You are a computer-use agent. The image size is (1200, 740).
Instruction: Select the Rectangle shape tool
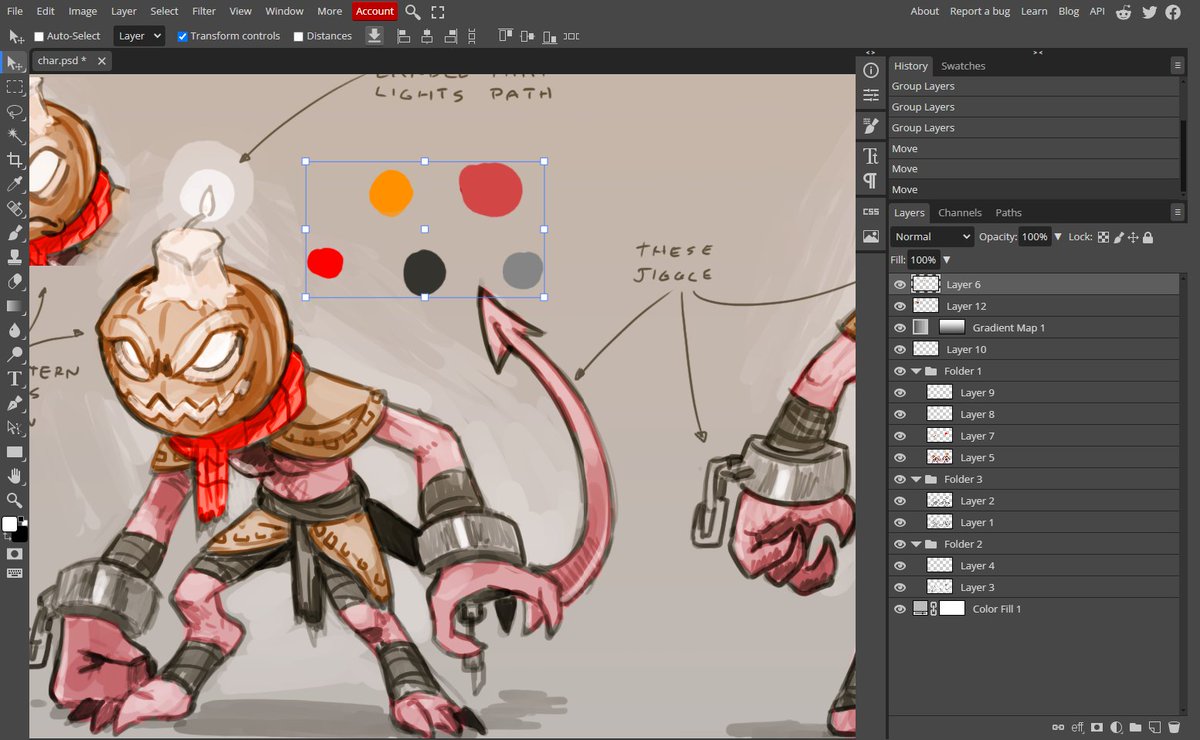click(x=15, y=452)
